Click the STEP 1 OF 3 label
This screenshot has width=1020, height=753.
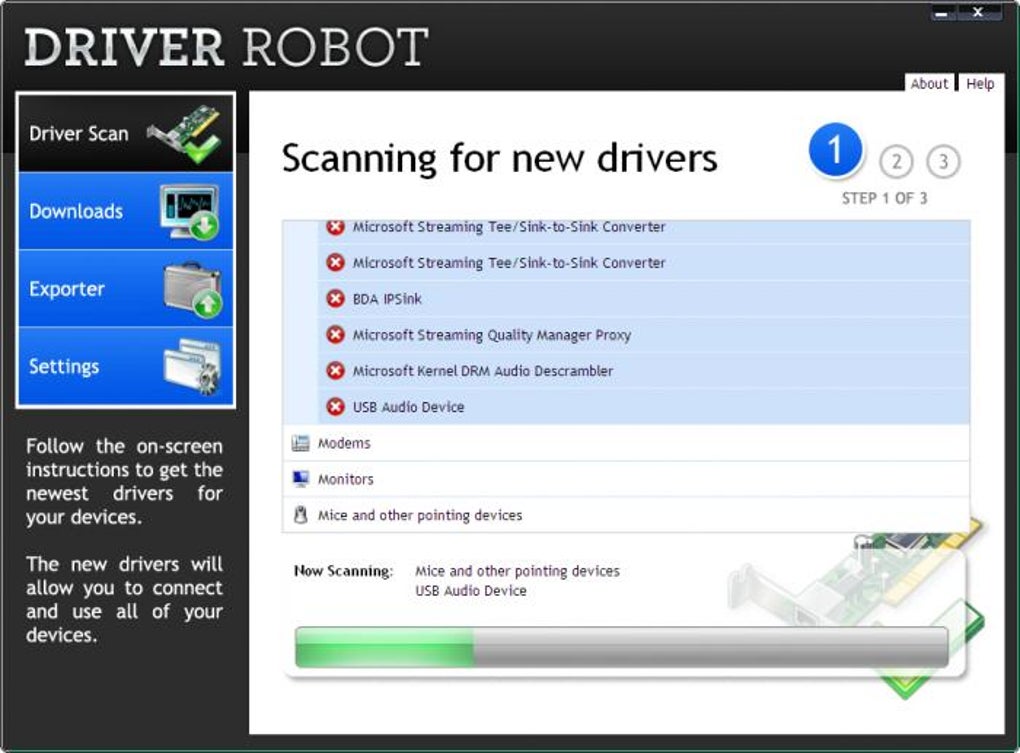(885, 198)
